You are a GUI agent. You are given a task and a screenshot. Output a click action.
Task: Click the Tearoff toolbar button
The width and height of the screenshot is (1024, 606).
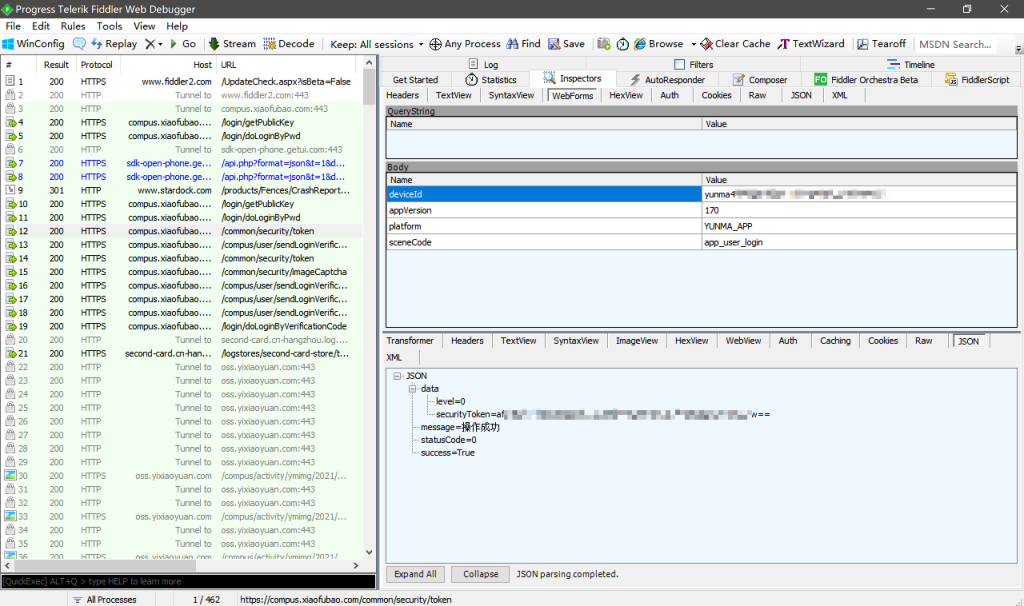tap(881, 44)
